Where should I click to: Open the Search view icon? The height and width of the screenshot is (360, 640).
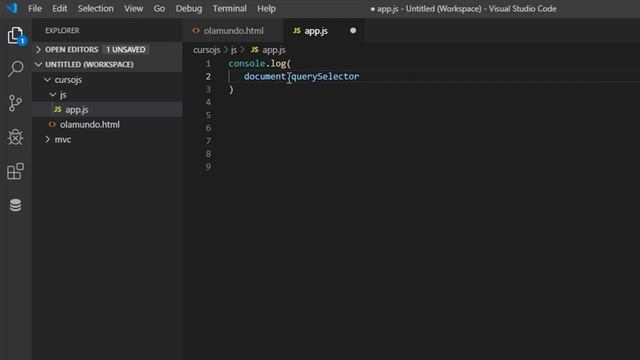pos(16,69)
